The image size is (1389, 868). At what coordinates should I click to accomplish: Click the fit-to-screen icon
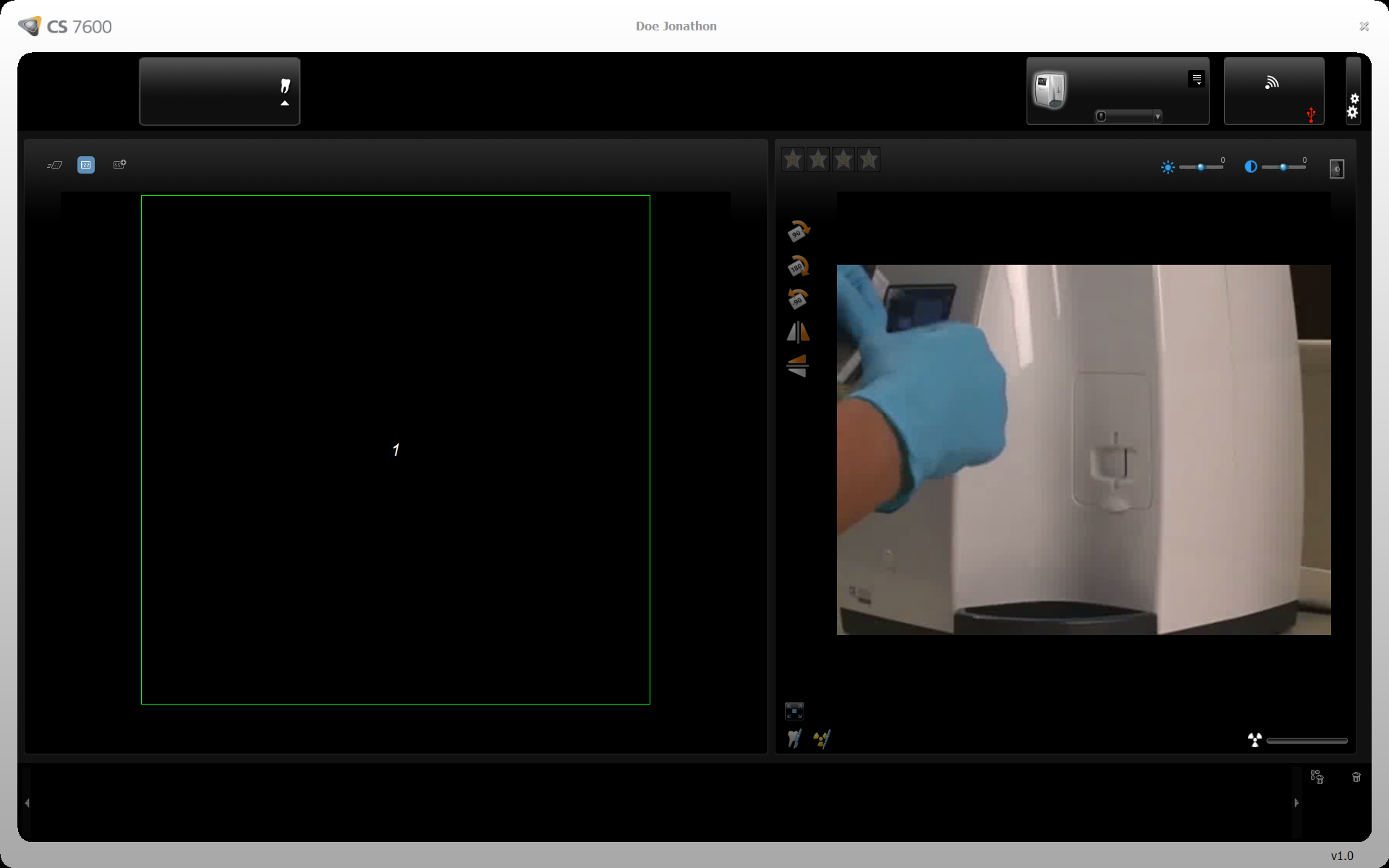coord(794,711)
